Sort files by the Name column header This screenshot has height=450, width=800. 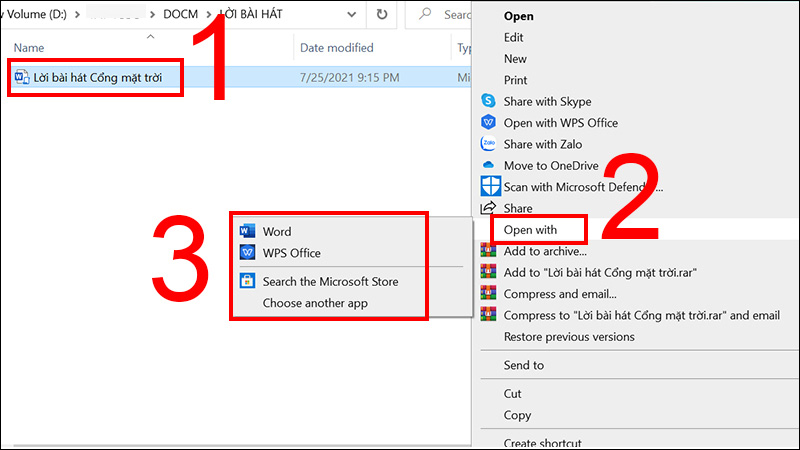pos(29,47)
